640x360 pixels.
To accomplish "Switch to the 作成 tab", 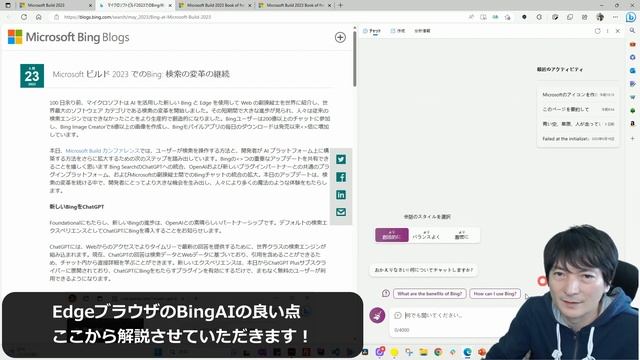I will pyautogui.click(x=398, y=31).
